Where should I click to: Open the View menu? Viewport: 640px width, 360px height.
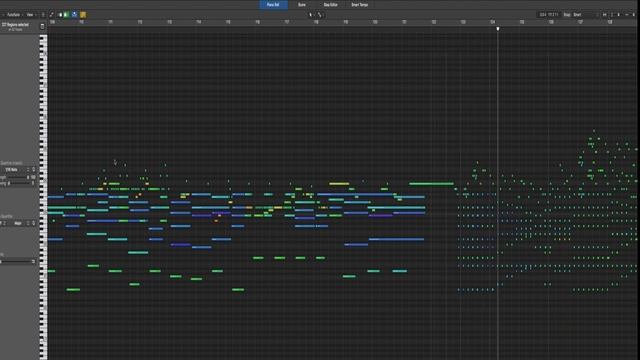coord(30,15)
